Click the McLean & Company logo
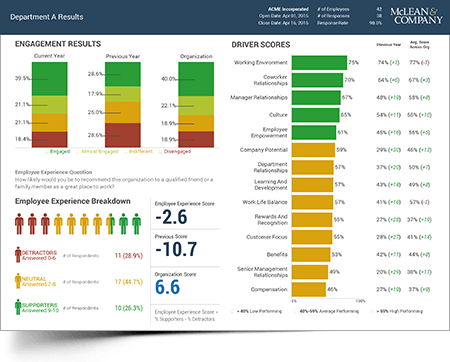This screenshot has width=450, height=362. point(416,16)
